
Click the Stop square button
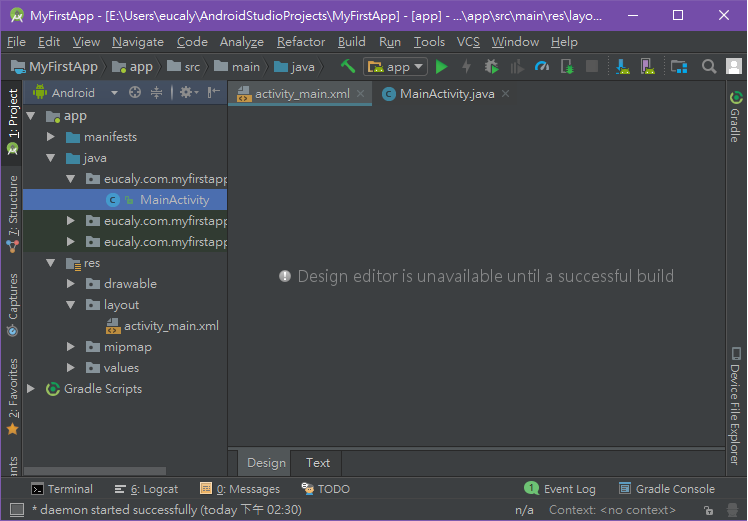592,66
